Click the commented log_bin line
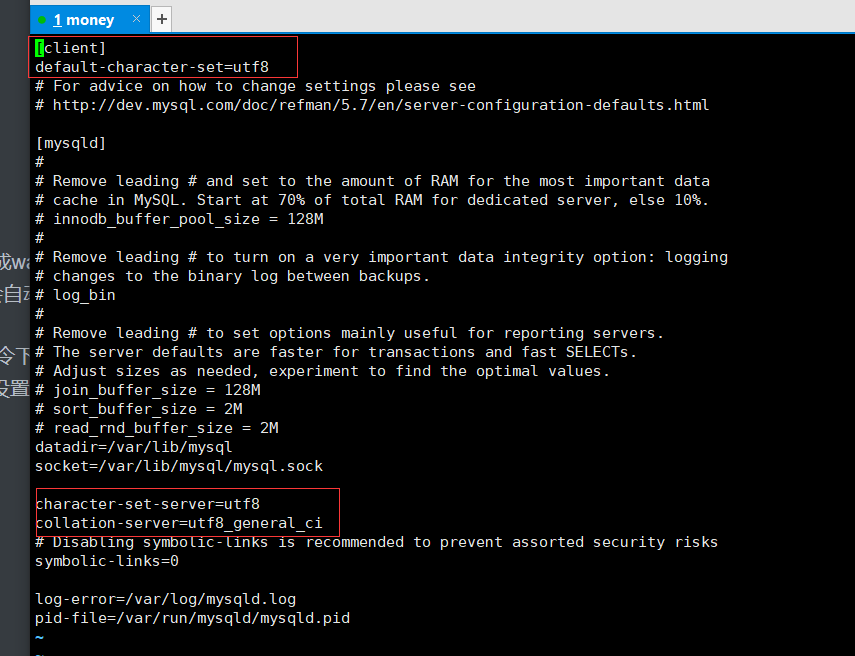Image resolution: width=855 pixels, height=656 pixels. [x=83, y=295]
